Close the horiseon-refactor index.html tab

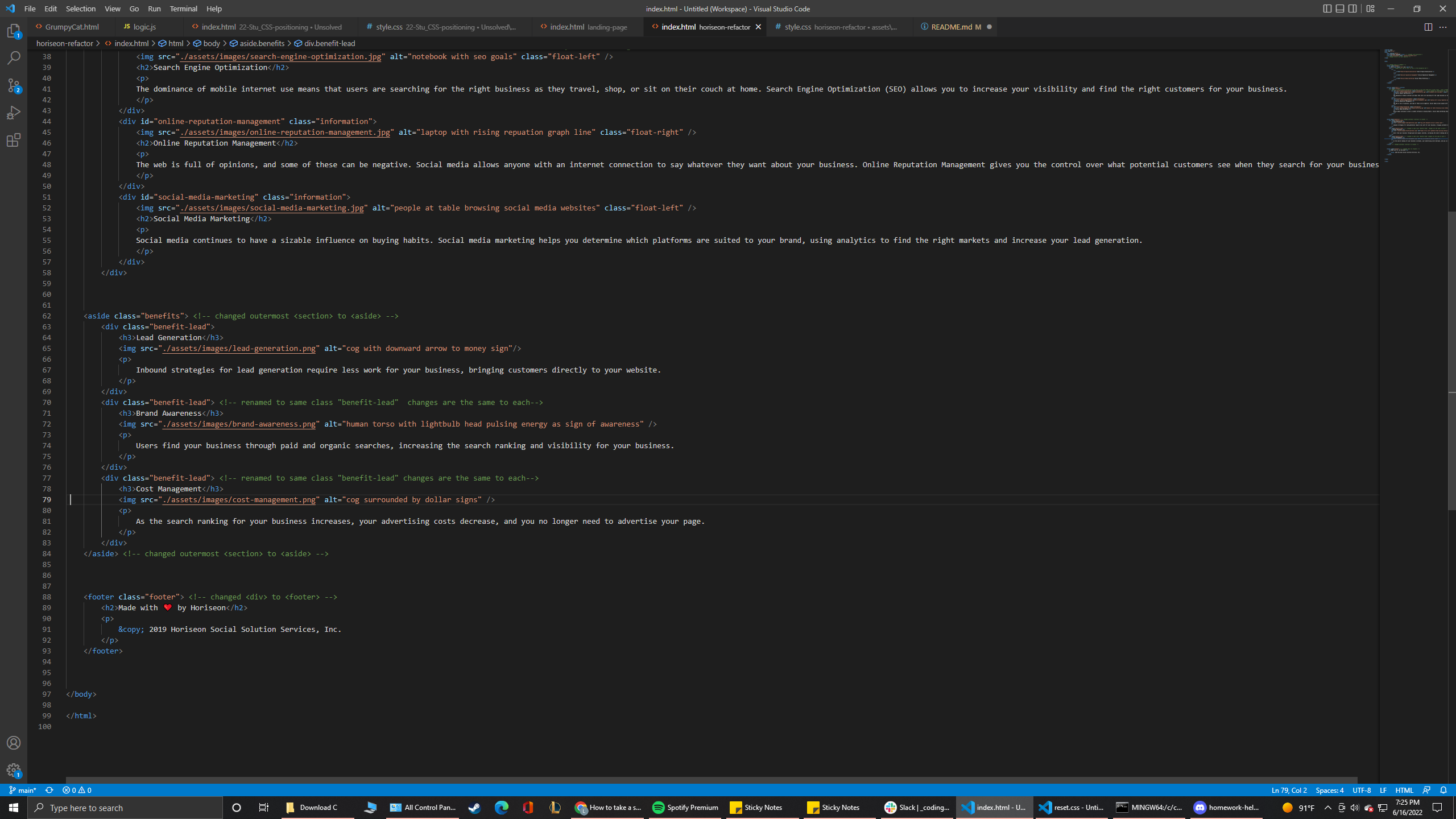[758, 27]
